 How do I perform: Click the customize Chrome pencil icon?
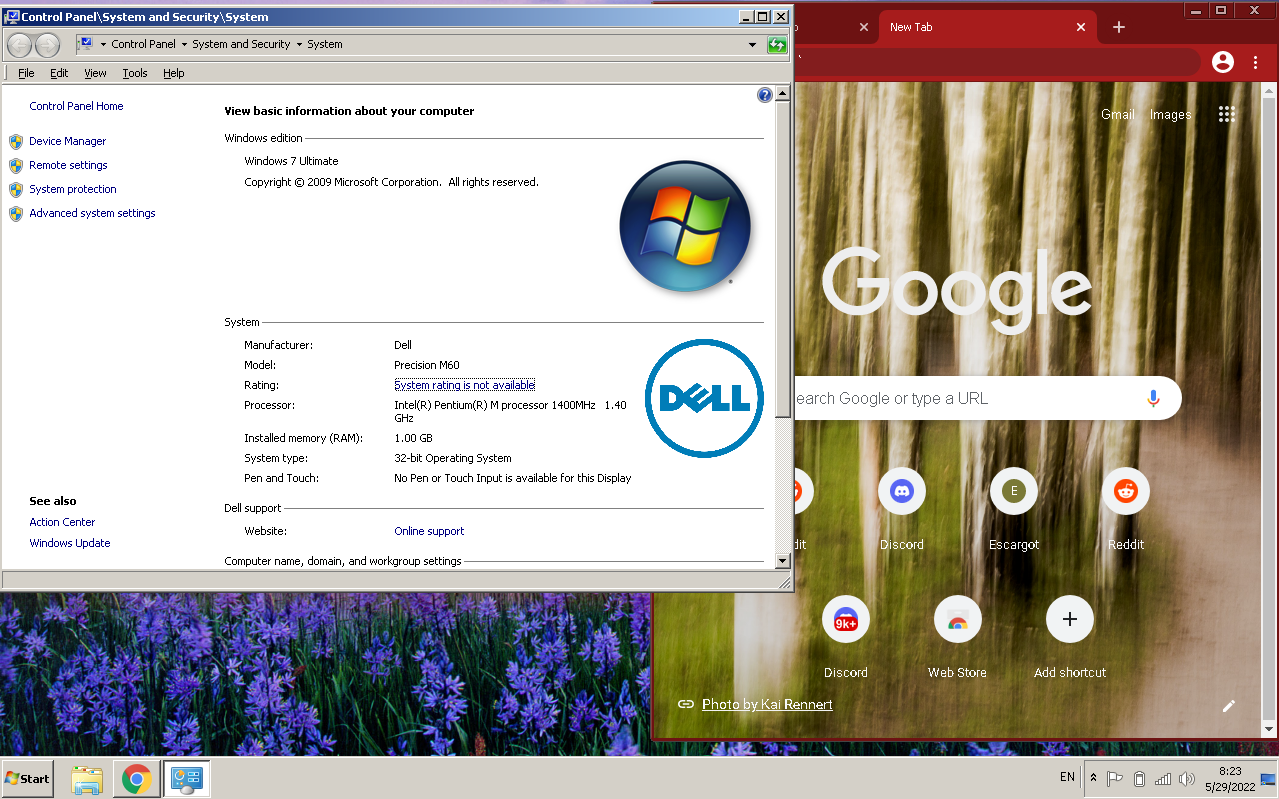click(1228, 707)
